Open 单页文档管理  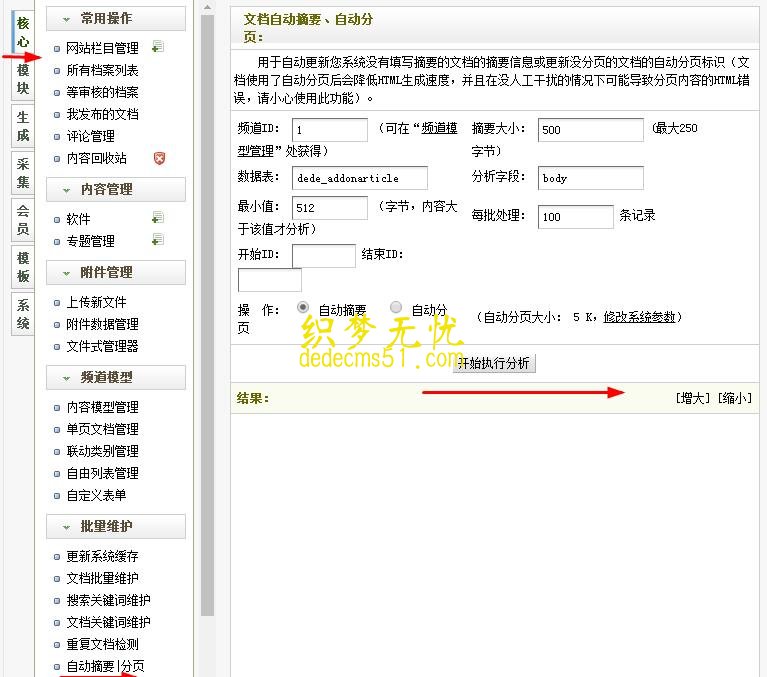103,429
